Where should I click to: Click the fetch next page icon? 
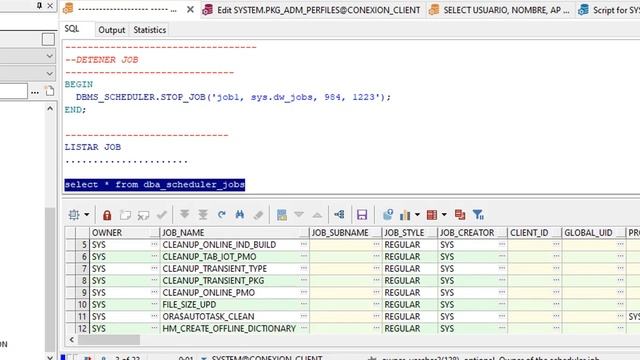[184, 215]
